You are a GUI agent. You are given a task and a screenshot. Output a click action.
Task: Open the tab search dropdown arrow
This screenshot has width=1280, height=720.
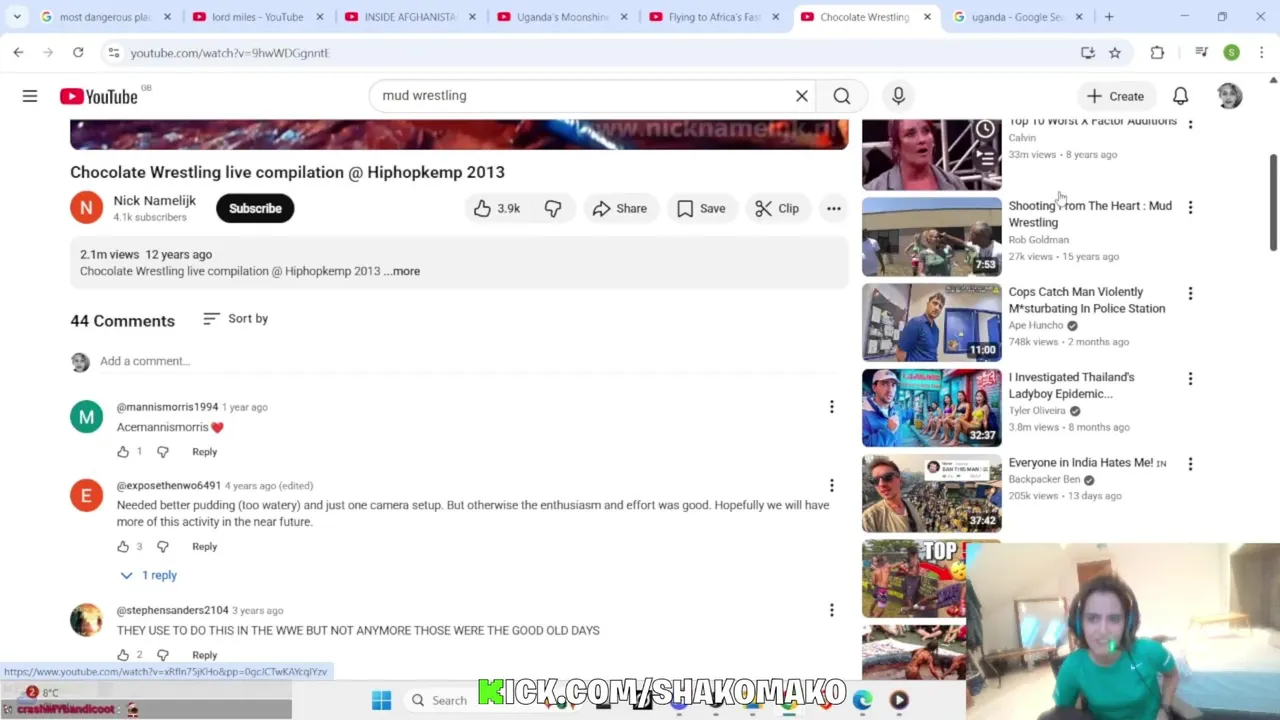click(17, 17)
